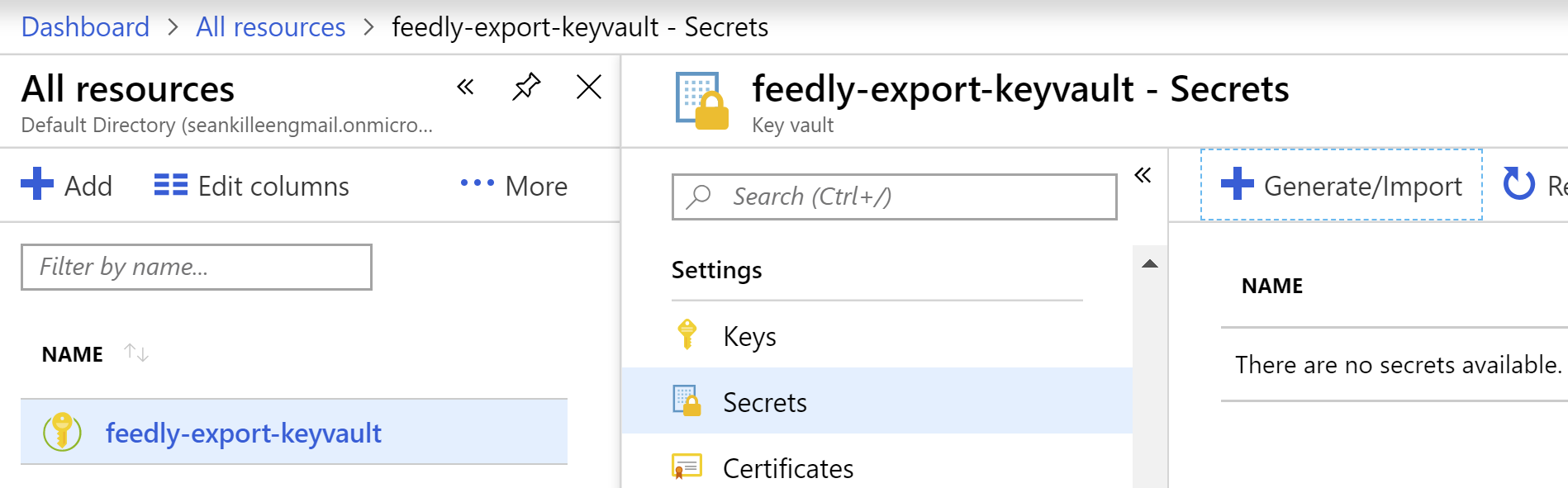Click the Generate/Import button
Screen dimensions: 1568x488
click(1340, 185)
